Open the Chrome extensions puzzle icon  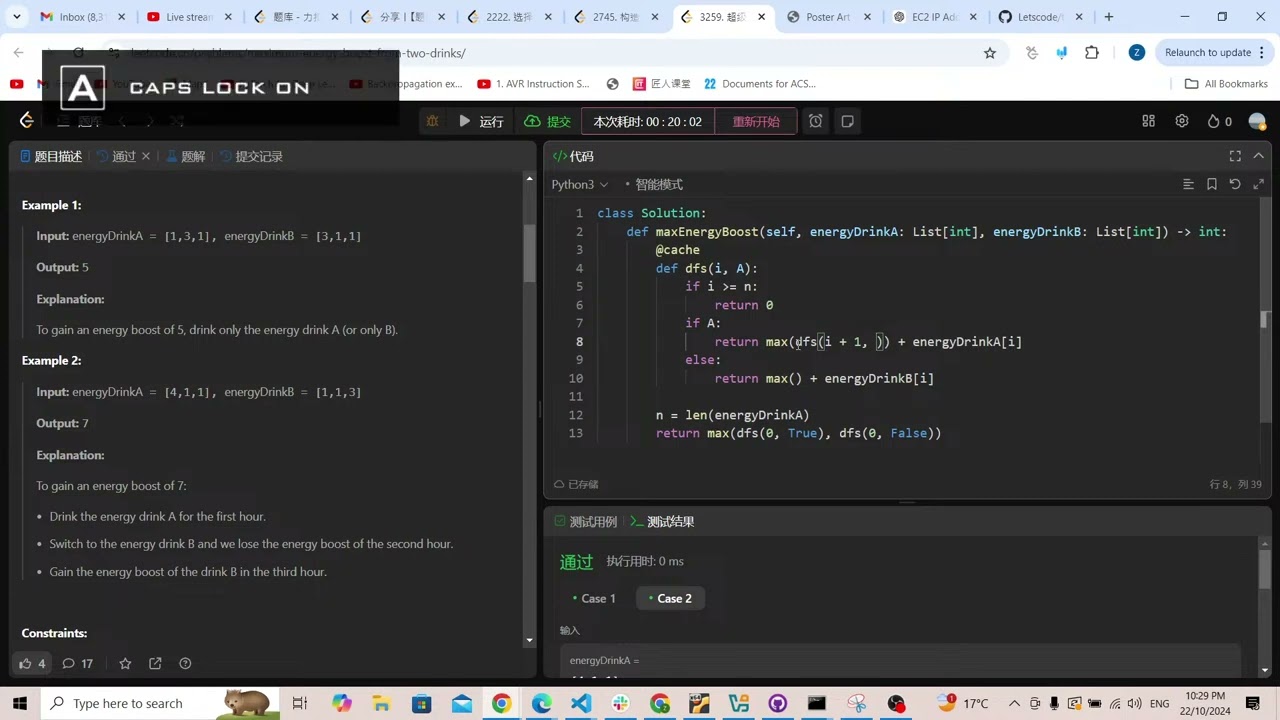coord(1092,53)
